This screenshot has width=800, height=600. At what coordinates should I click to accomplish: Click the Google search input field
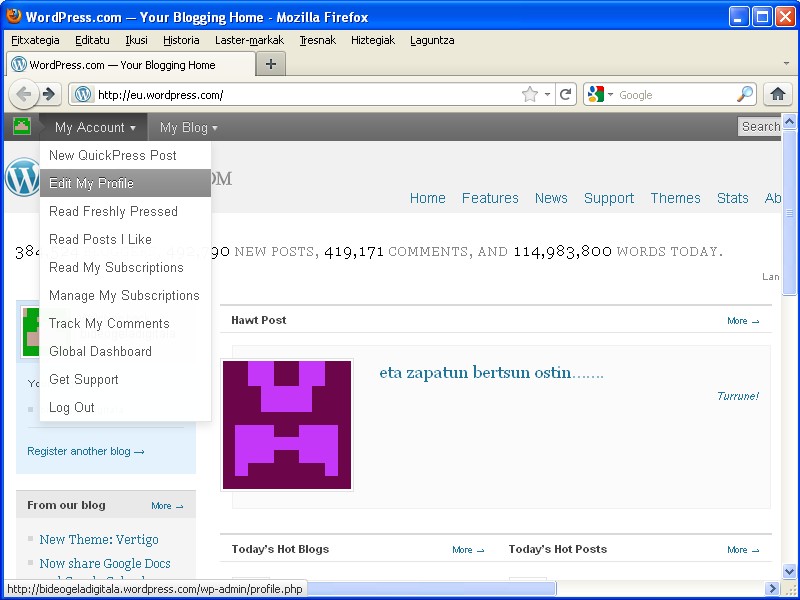[x=676, y=94]
